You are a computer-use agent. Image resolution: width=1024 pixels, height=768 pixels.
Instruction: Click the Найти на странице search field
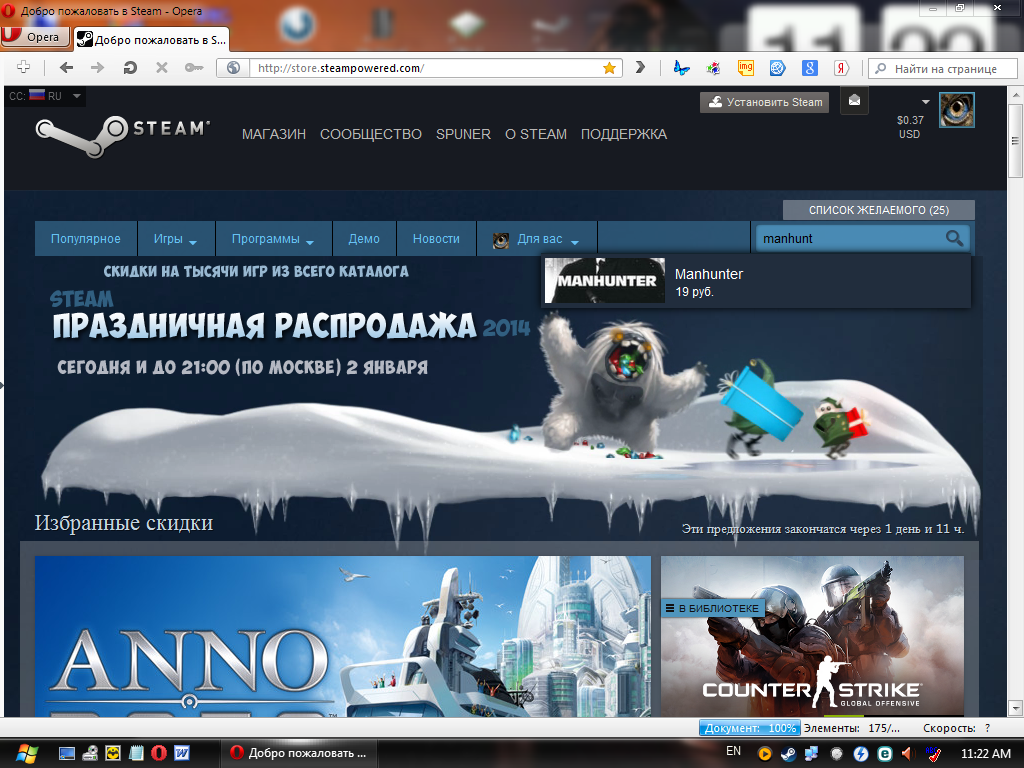tap(944, 68)
